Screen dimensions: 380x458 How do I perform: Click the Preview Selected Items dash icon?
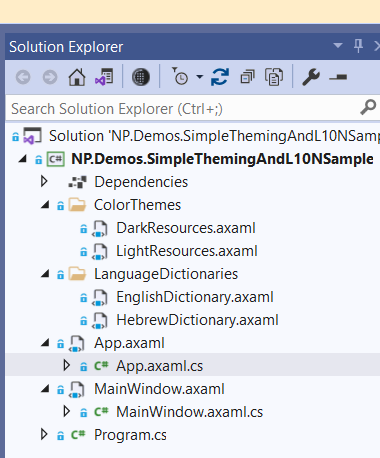click(x=338, y=77)
